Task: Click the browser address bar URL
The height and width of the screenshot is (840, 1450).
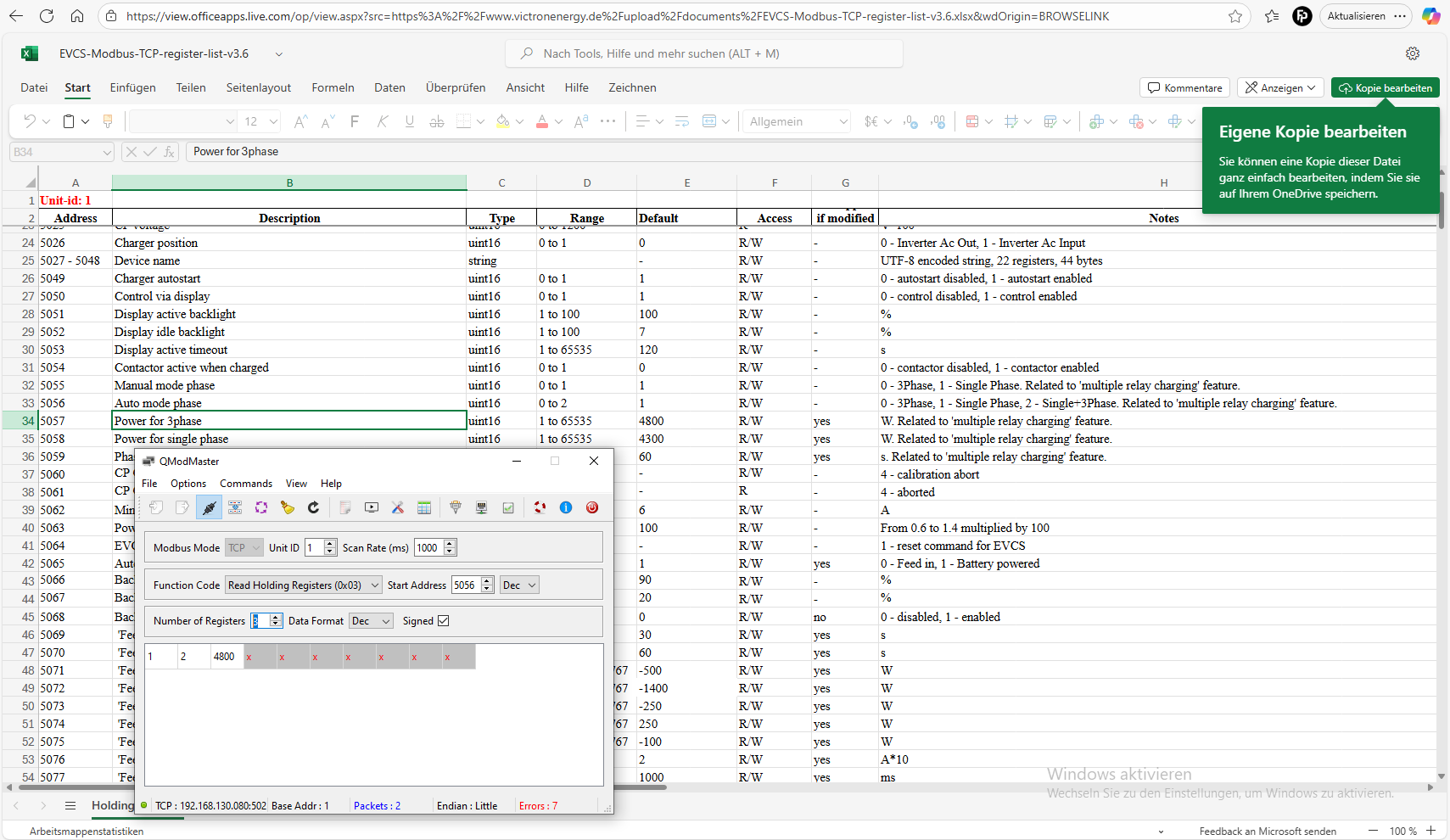Action: [618, 16]
